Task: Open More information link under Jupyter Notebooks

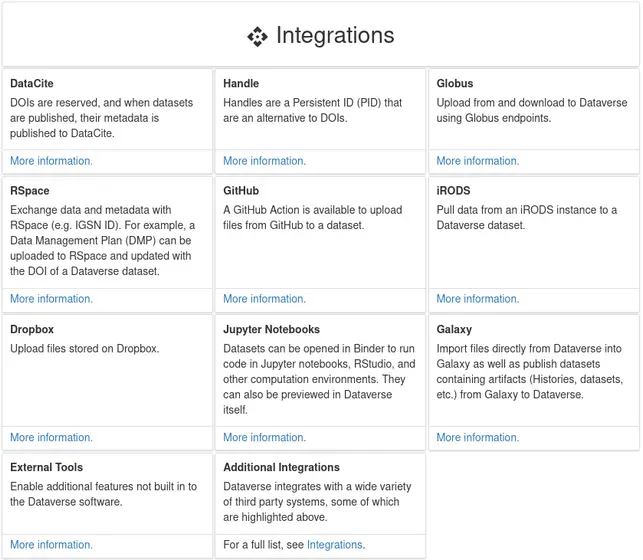Action: [264, 437]
